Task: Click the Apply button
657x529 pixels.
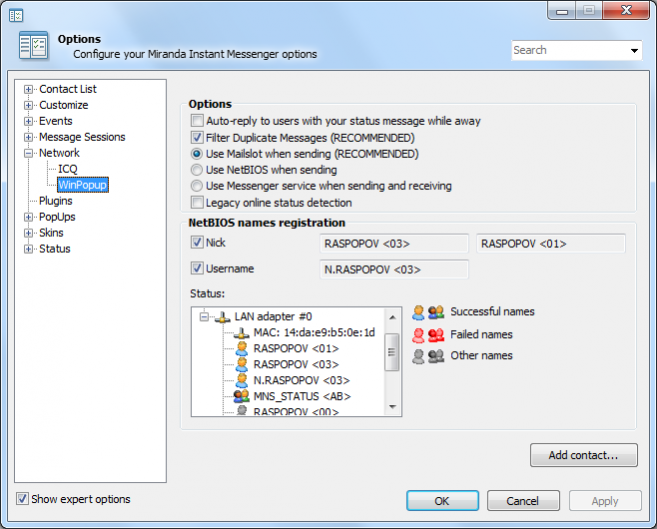Action: [x=605, y=501]
